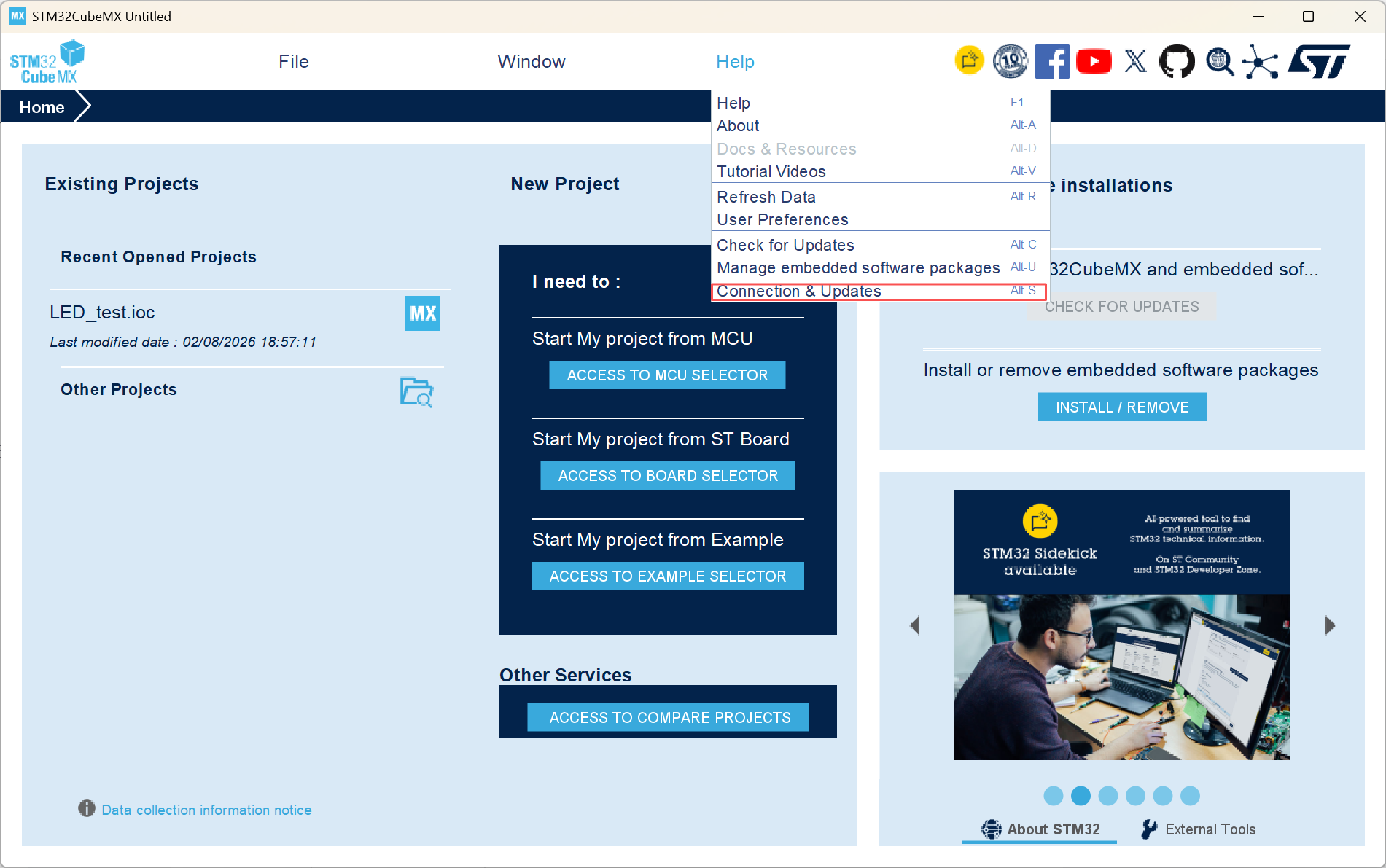
Task: Open LED_test.ioc via its MX icon
Action: tap(422, 313)
